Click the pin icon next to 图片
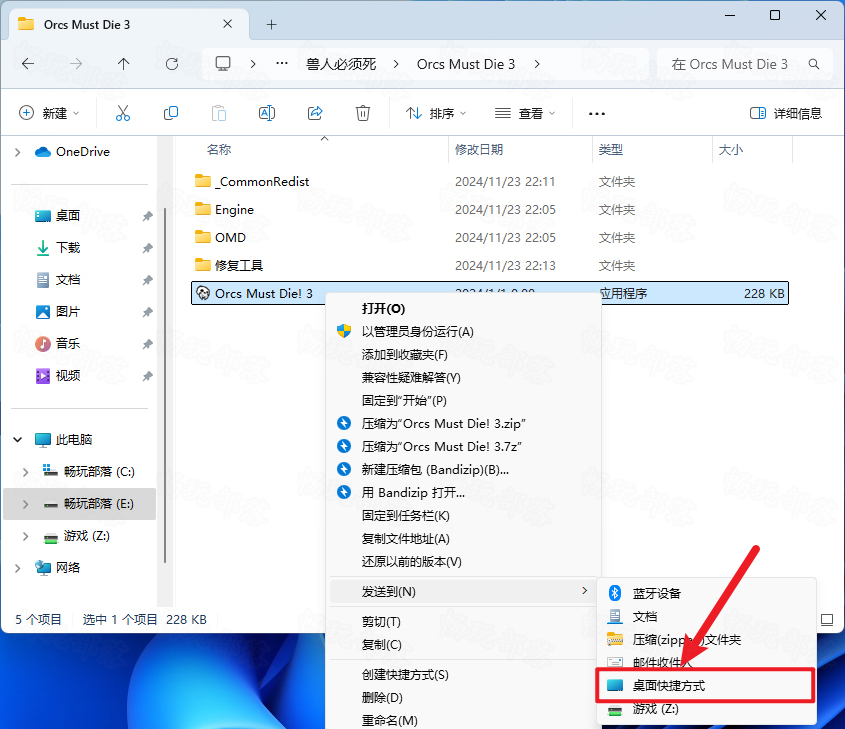Viewport: 845px width, 729px height. 147,312
